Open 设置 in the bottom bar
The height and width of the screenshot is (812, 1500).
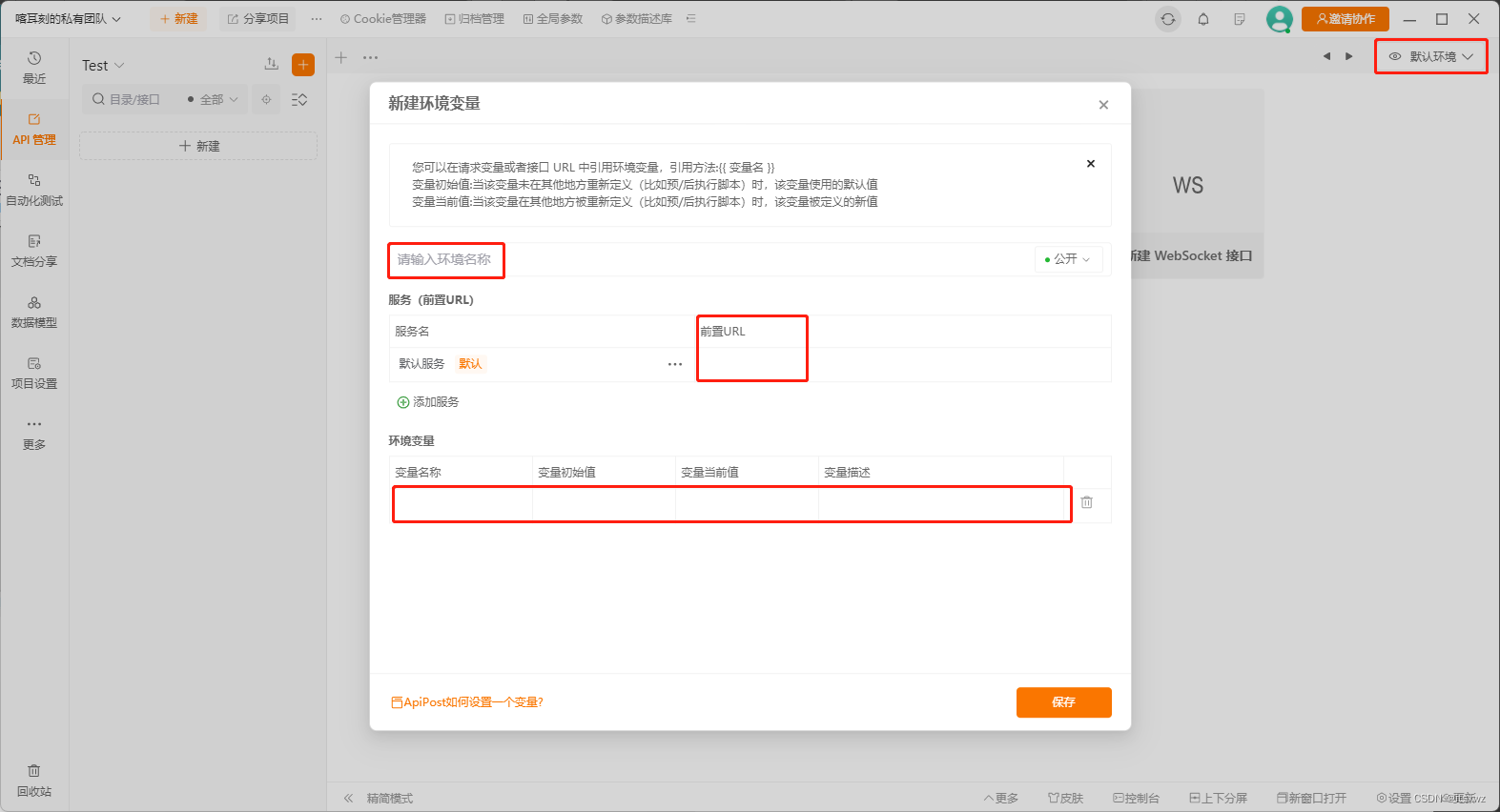(1393, 798)
